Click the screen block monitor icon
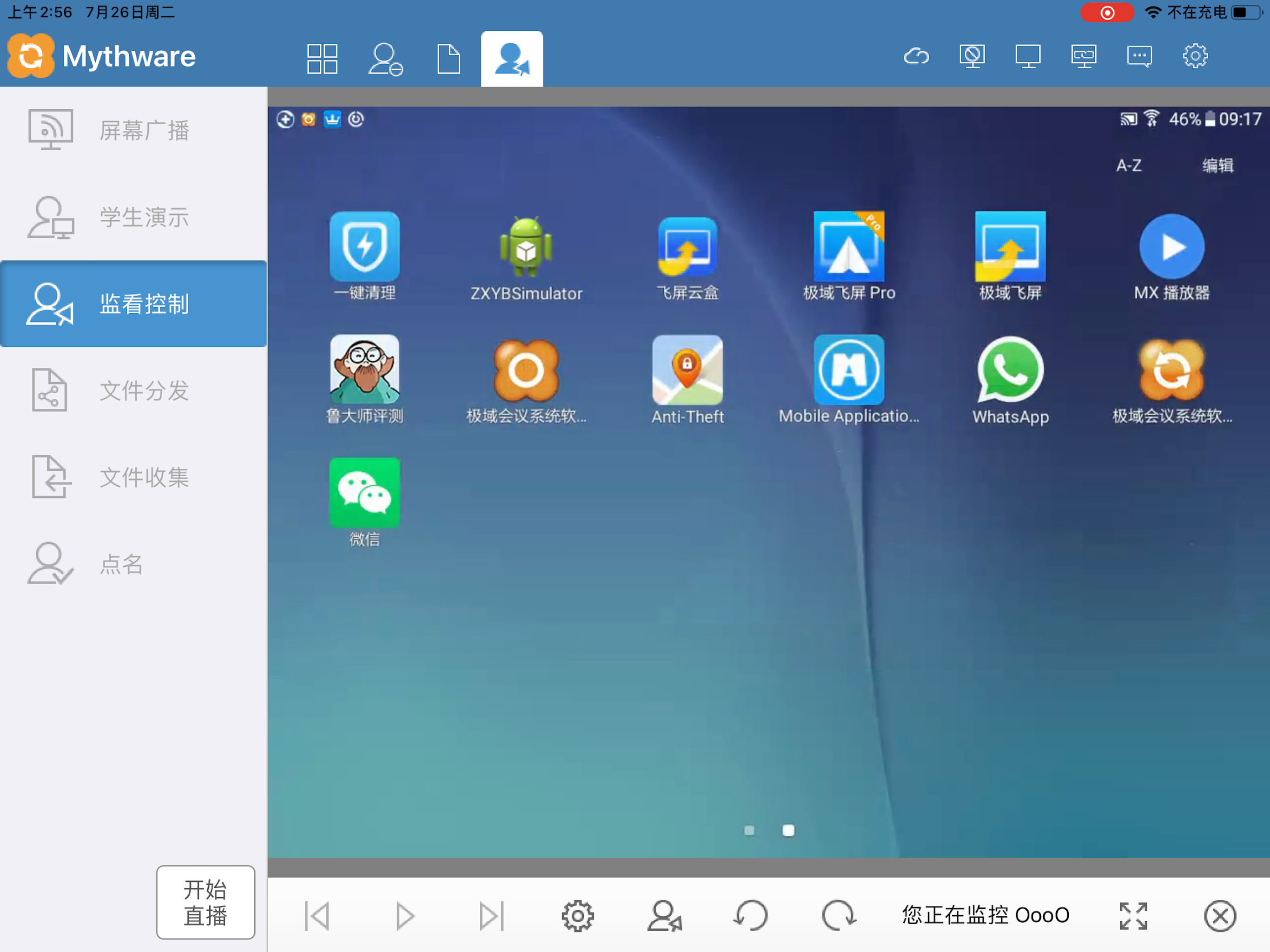The width and height of the screenshot is (1270, 952). [x=972, y=56]
